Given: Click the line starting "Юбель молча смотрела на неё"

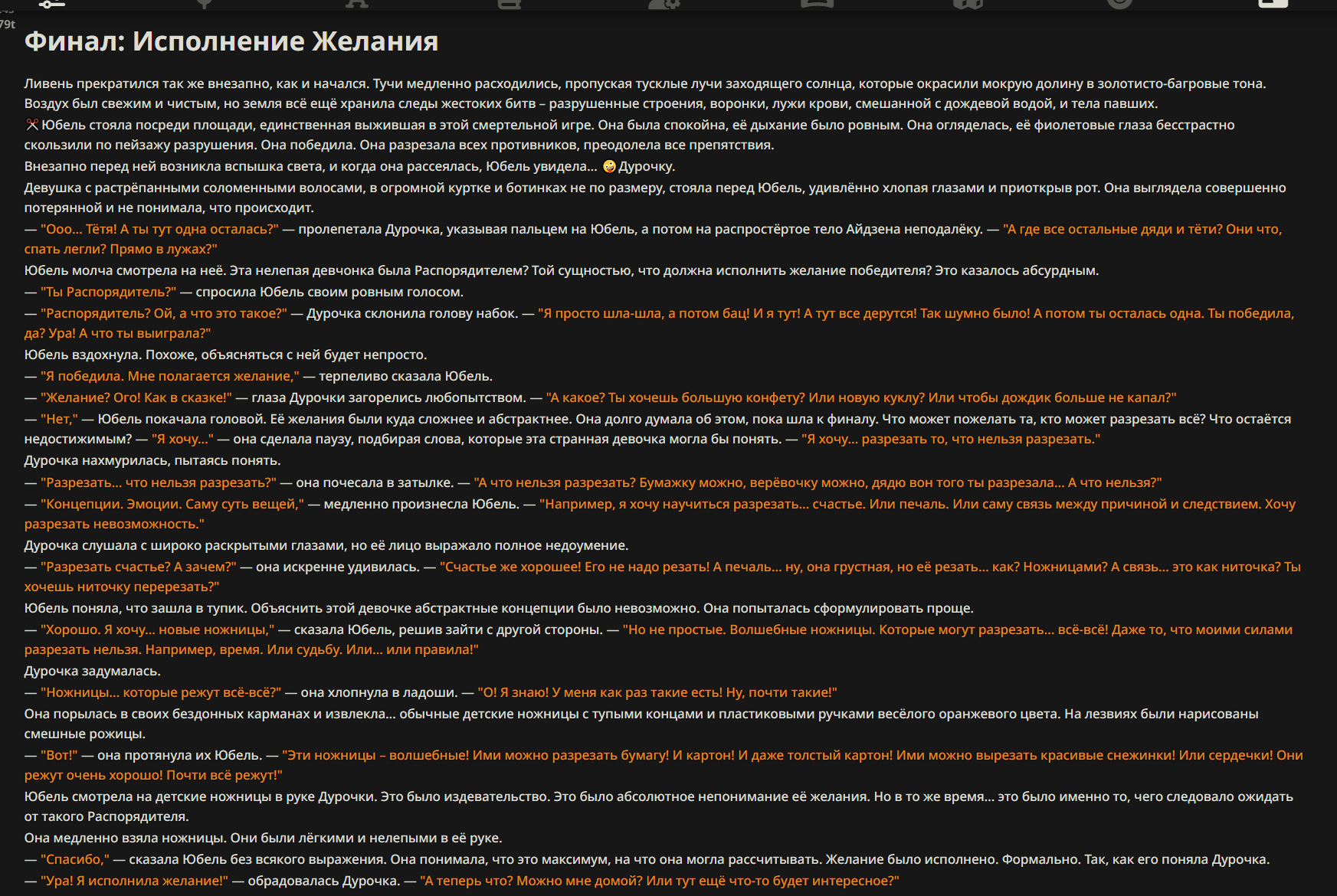Looking at the screenshot, I should (x=562, y=270).
